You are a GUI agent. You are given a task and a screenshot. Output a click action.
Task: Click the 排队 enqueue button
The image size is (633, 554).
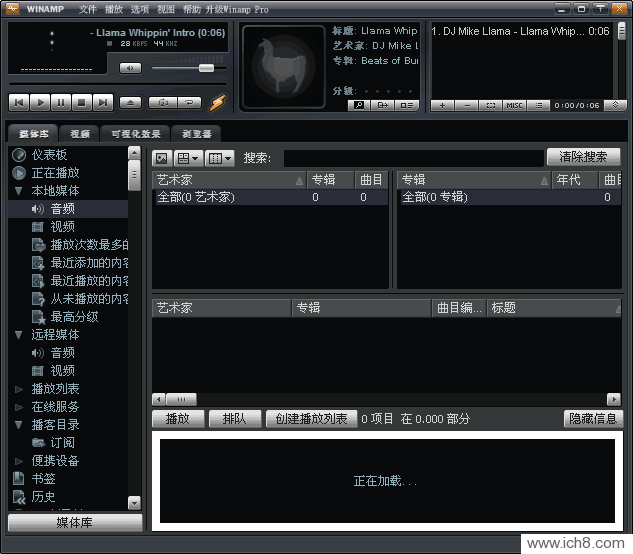pyautogui.click(x=235, y=419)
